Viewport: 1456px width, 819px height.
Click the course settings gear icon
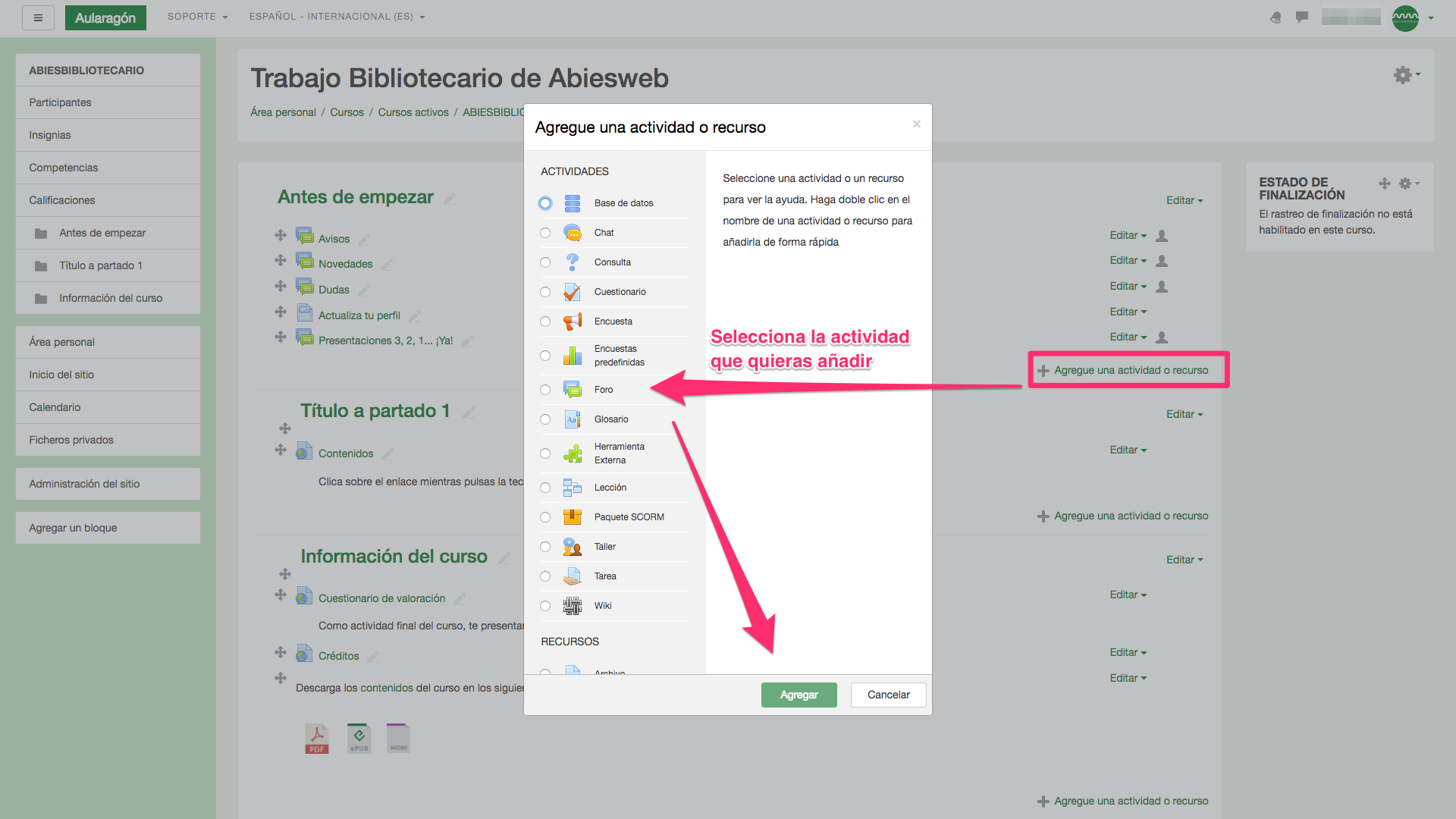[x=1404, y=75]
